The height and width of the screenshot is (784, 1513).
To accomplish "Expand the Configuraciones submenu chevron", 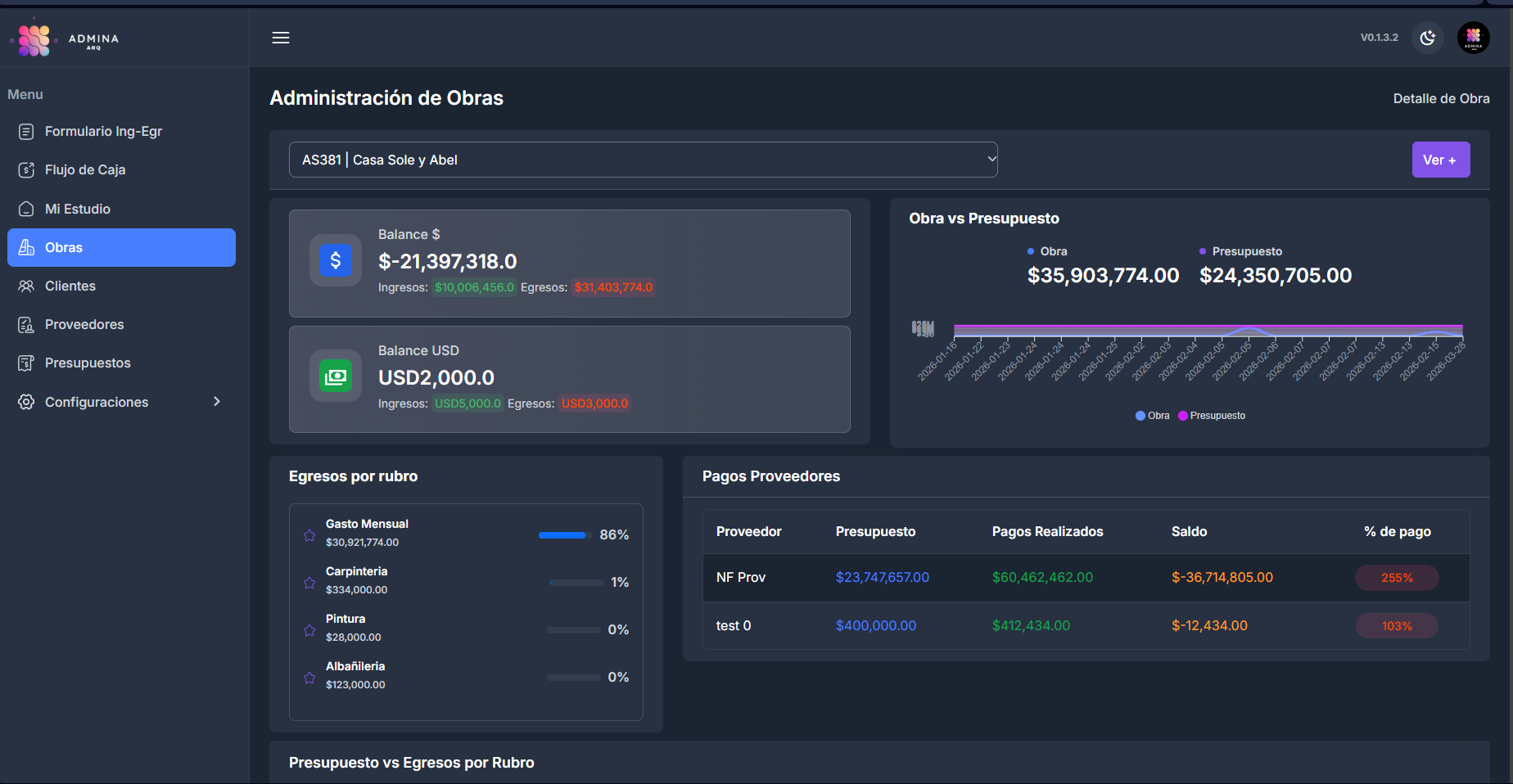I will click(217, 402).
